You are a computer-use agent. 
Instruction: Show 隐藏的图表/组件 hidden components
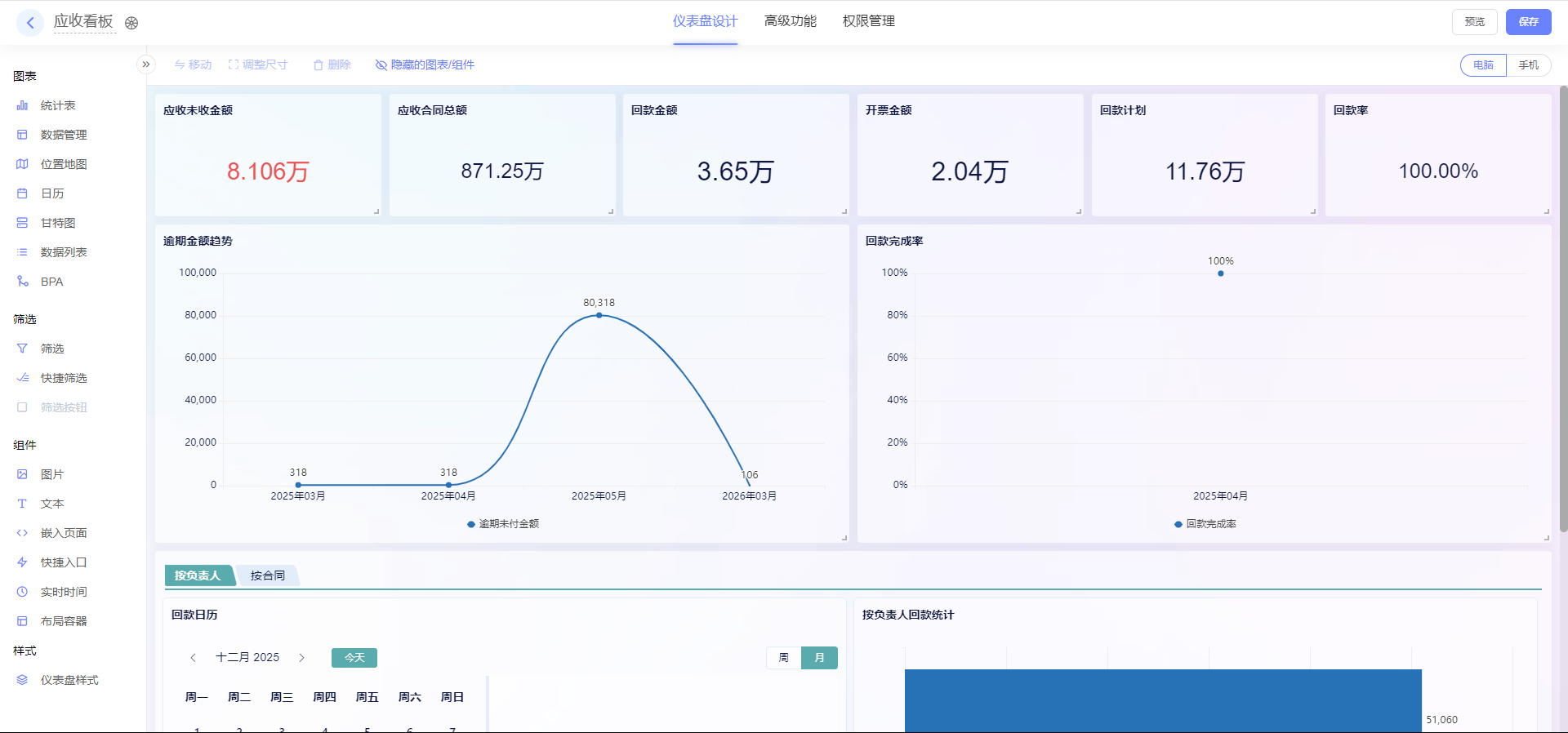click(x=425, y=64)
